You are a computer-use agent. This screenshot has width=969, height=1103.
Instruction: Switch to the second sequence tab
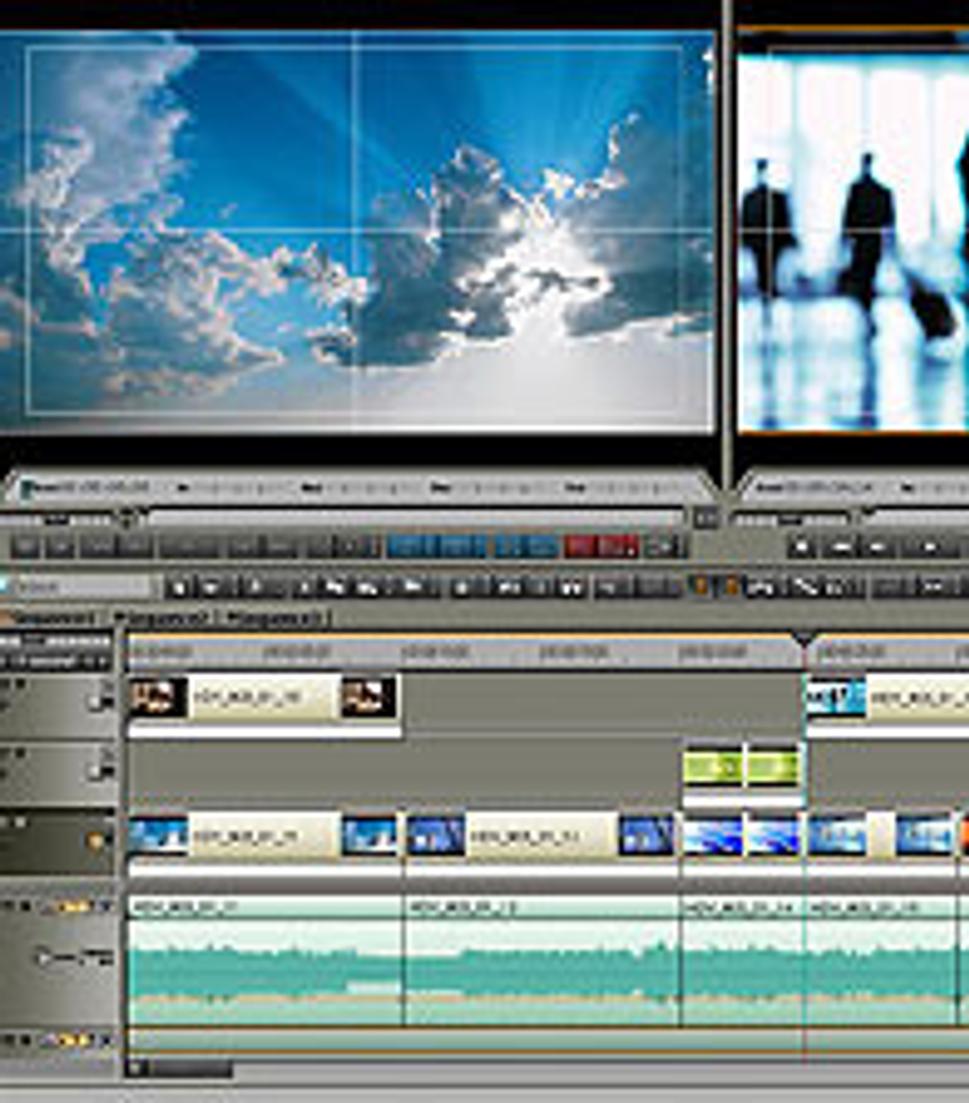tap(162, 618)
